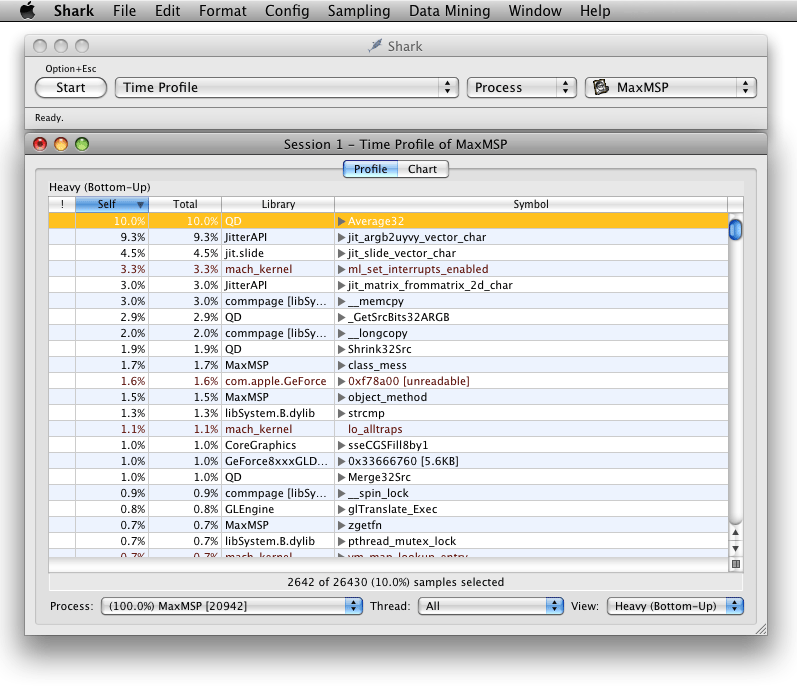The image size is (797, 686).
Task: Expand the Average32 symbol row
Action: [x=341, y=221]
